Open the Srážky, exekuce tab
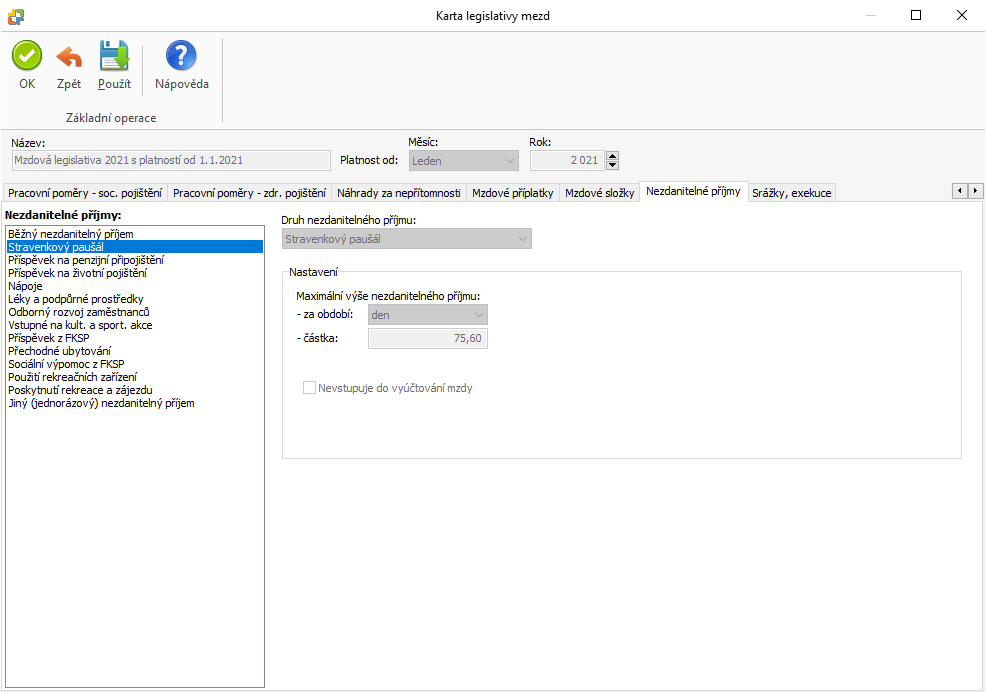The image size is (986, 693). (x=791, y=193)
